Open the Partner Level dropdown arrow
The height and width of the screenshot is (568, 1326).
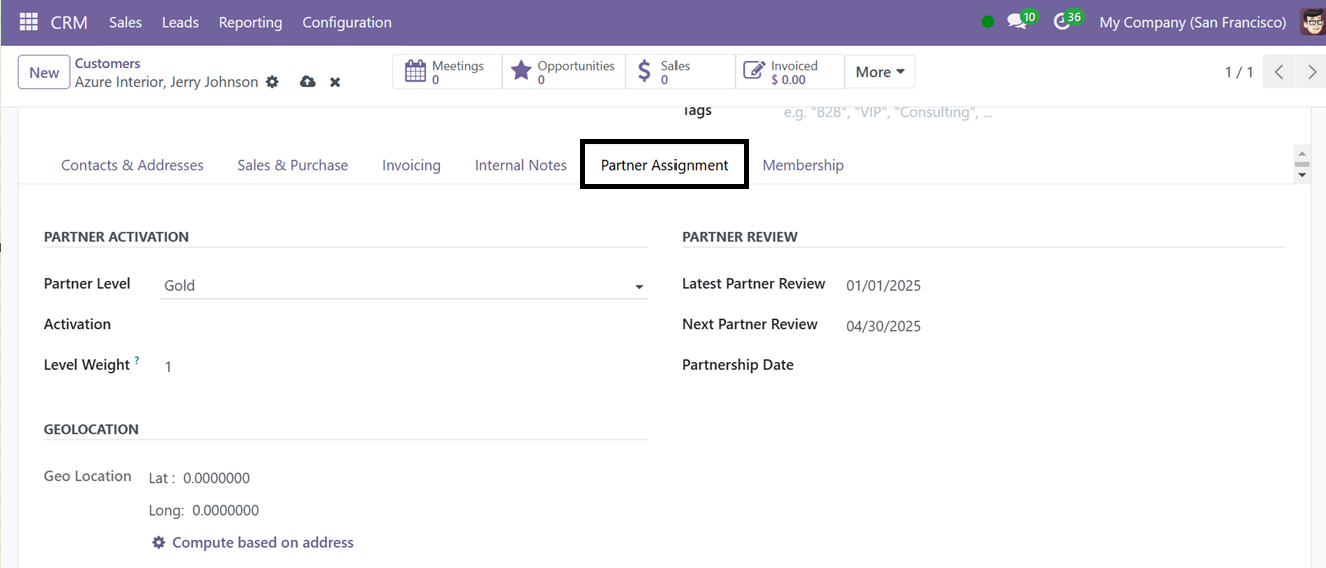[639, 288]
